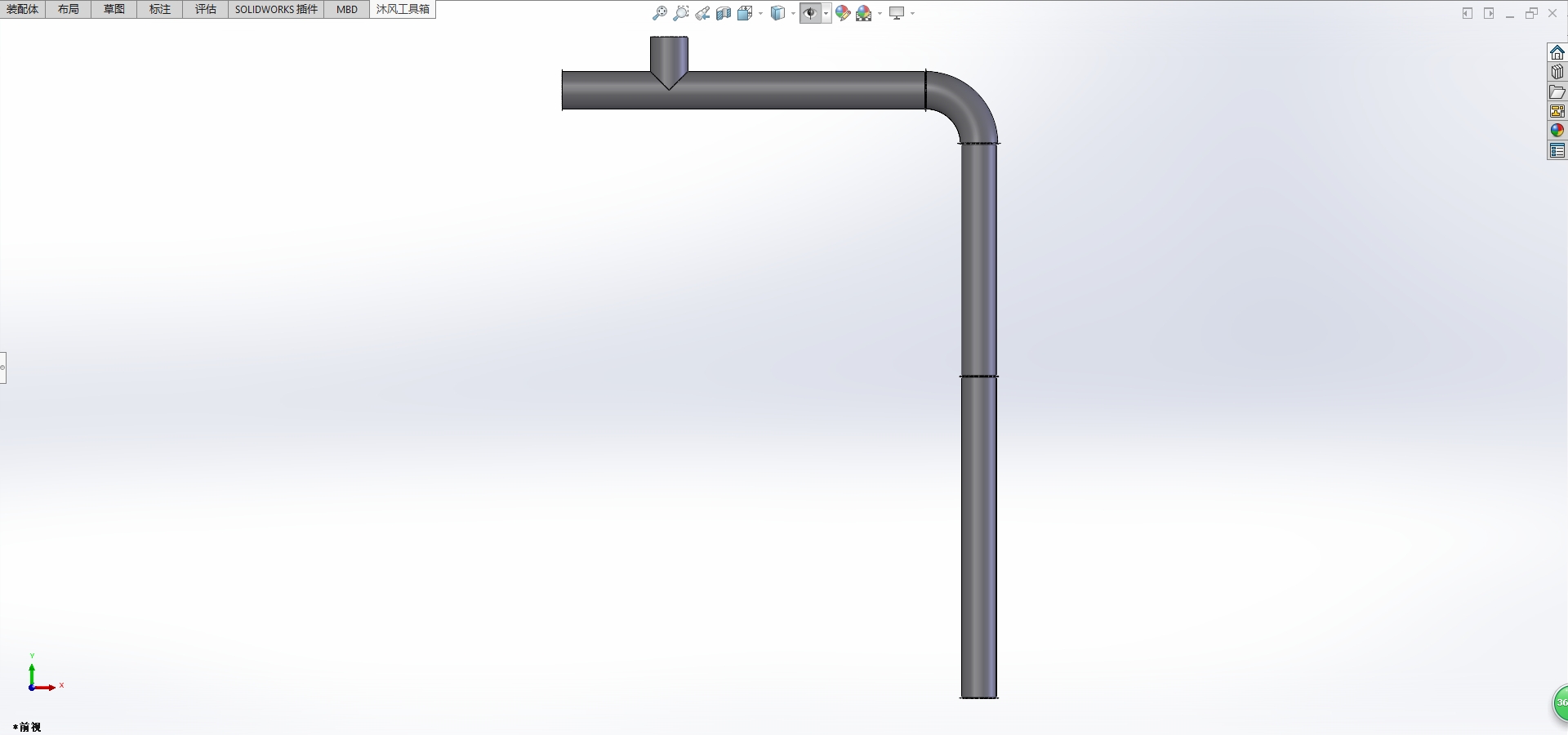Open SOLIDWORKS Resources home icon in task pane
The width and height of the screenshot is (1568, 735).
tap(1557, 52)
